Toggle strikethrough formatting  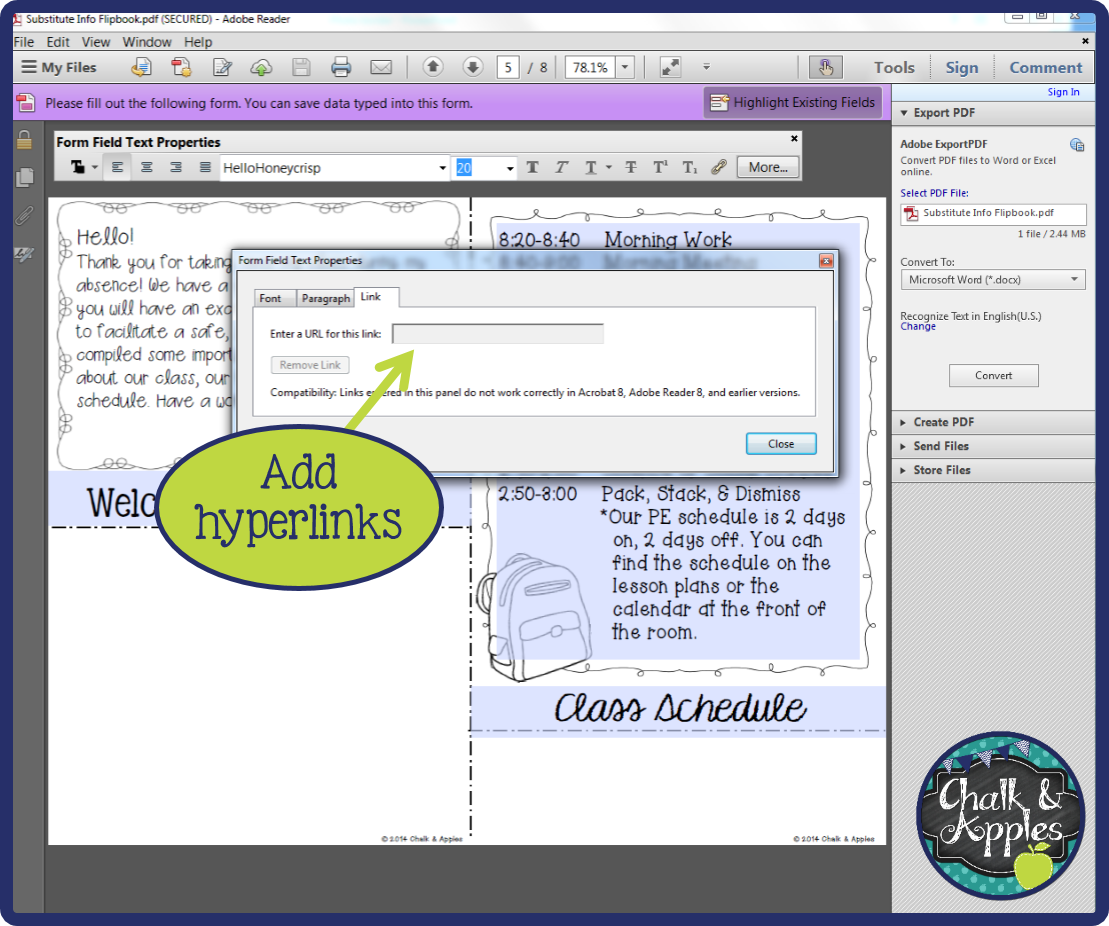click(630, 167)
